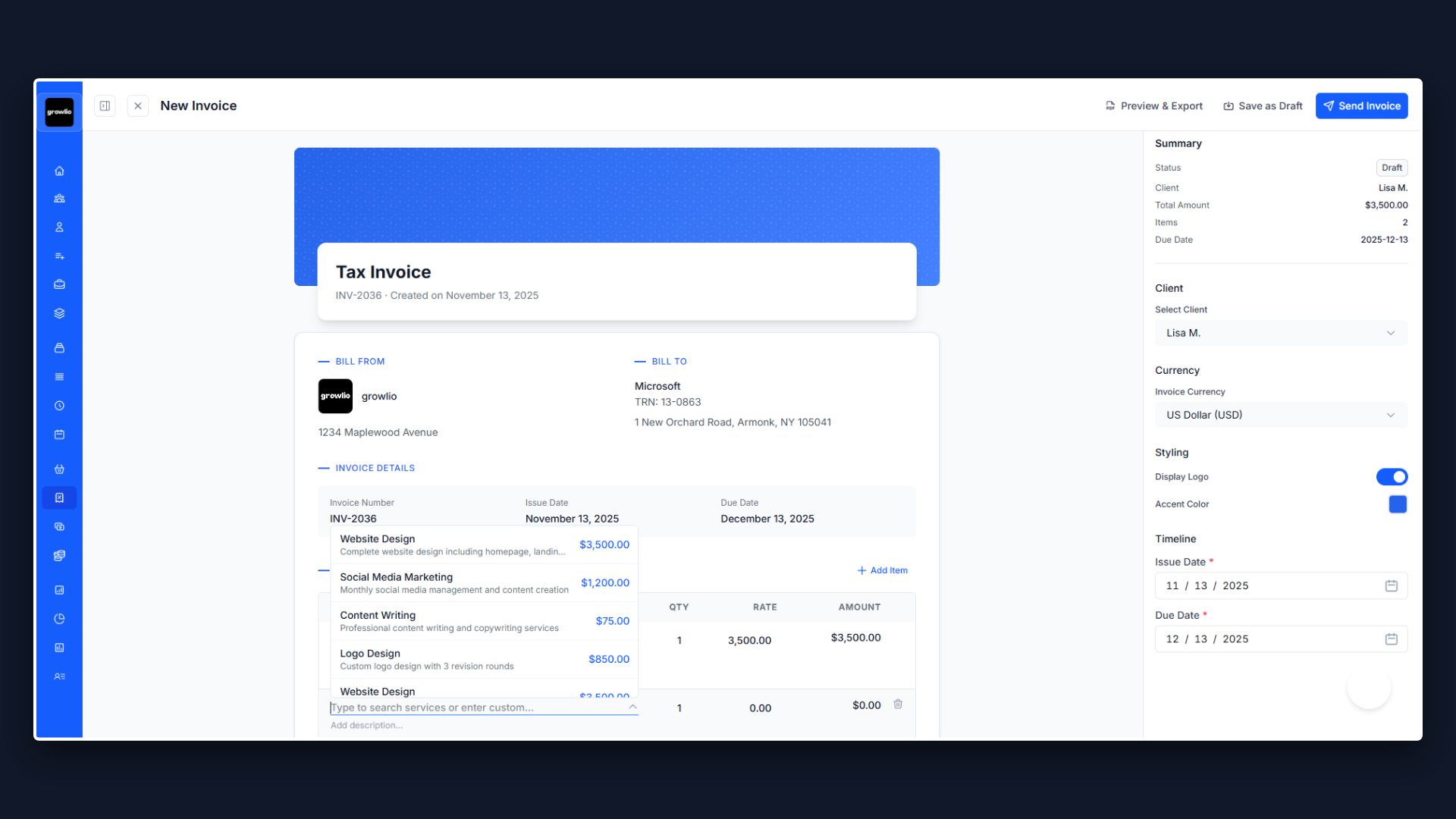Toggle the Display Logo switch
The image size is (1456, 819).
coord(1391,476)
